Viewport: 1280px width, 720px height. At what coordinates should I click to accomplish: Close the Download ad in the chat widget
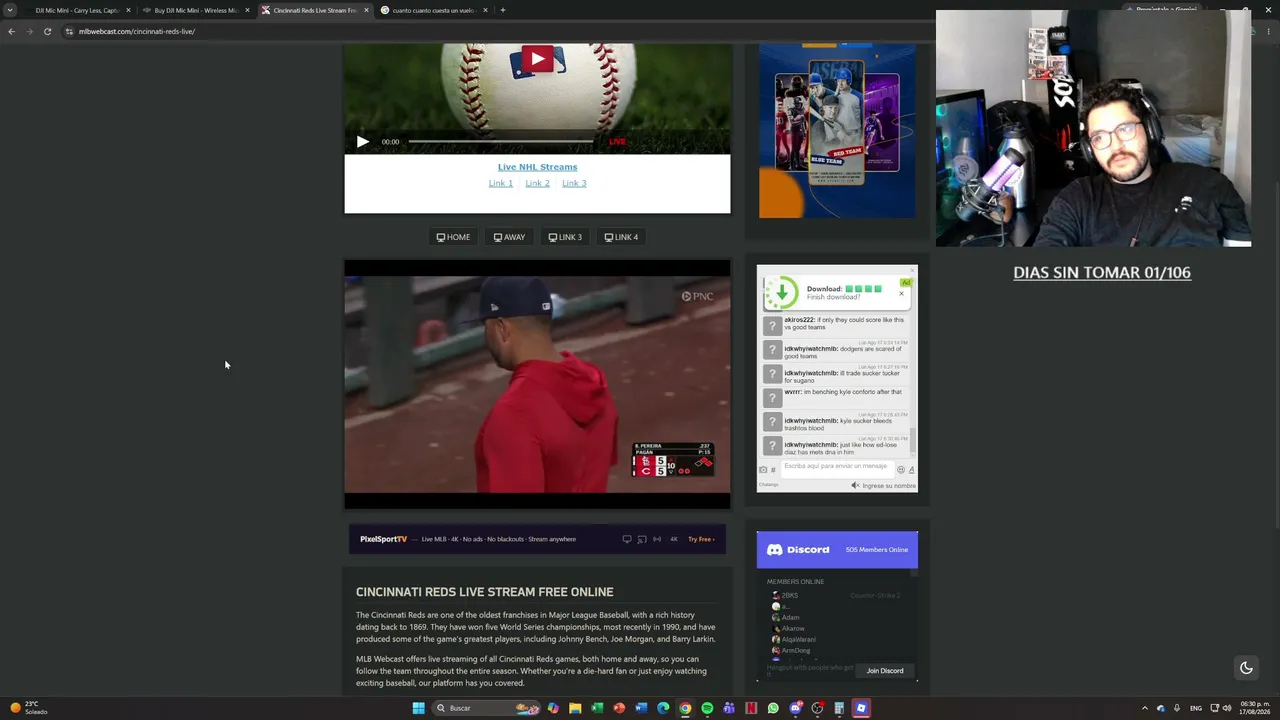pos(901,293)
